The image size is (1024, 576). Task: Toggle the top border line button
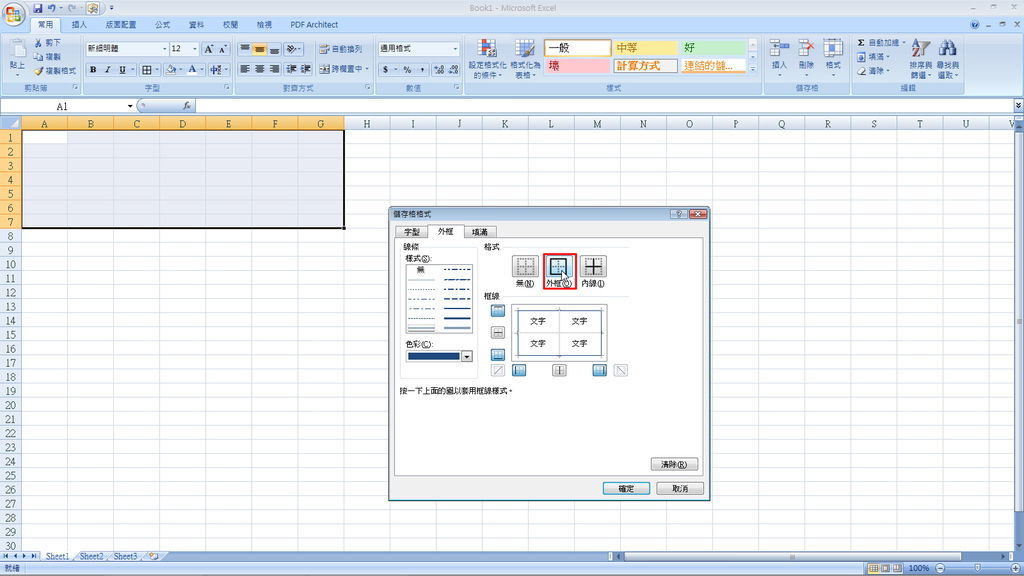click(498, 311)
